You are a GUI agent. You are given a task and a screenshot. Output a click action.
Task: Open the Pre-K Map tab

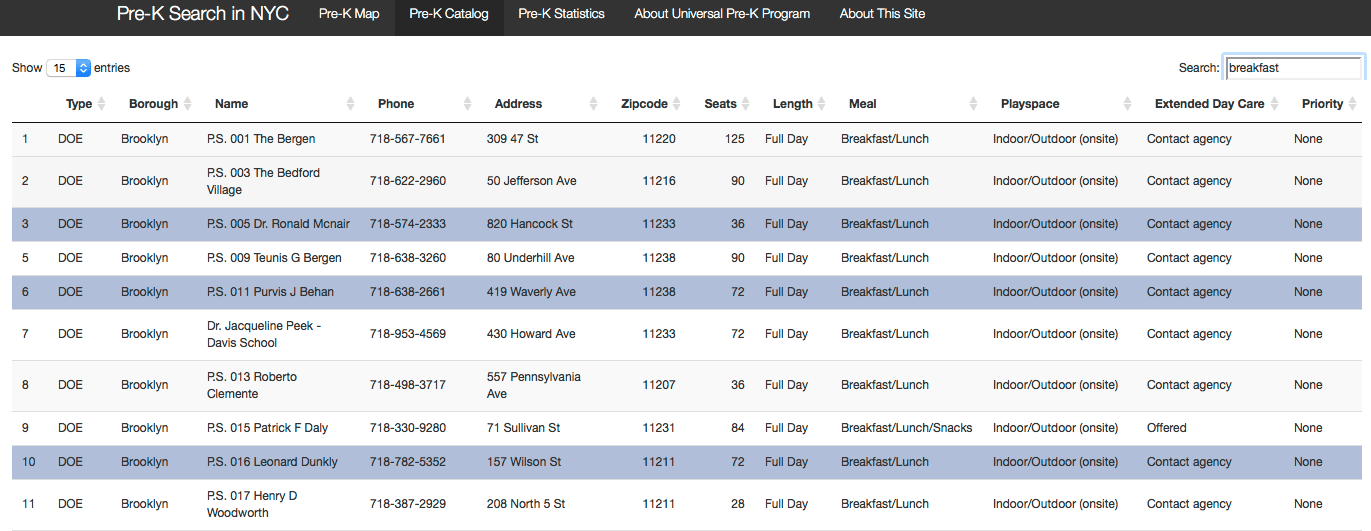349,14
